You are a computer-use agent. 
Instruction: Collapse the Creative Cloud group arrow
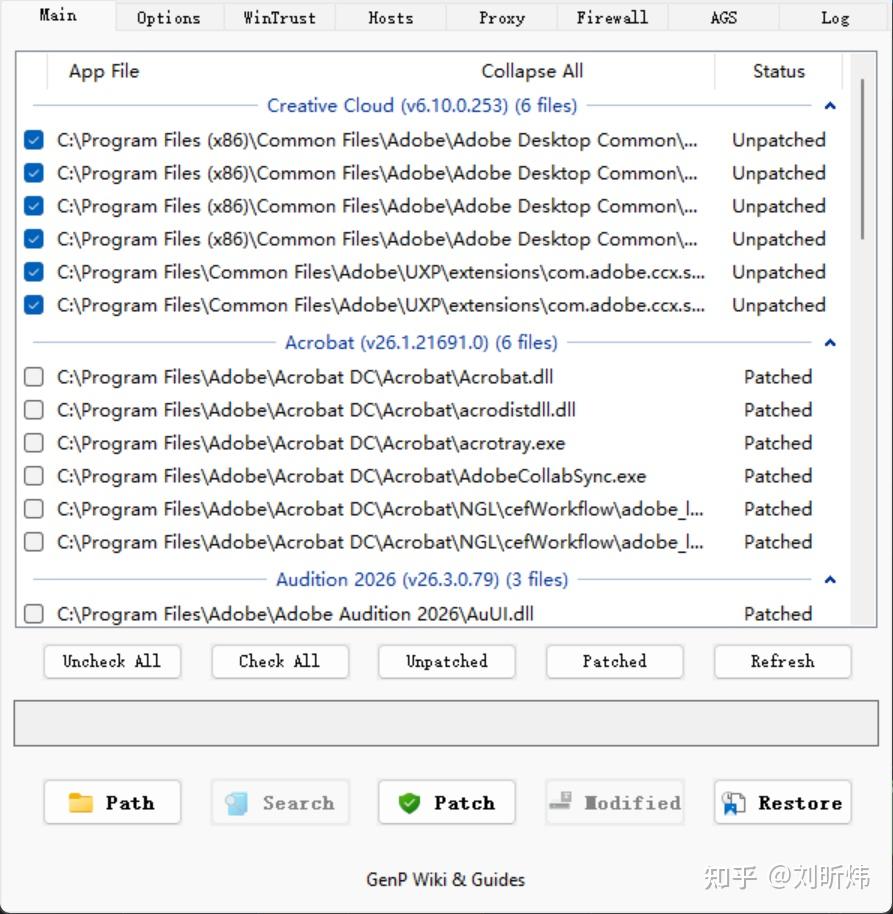pyautogui.click(x=830, y=106)
